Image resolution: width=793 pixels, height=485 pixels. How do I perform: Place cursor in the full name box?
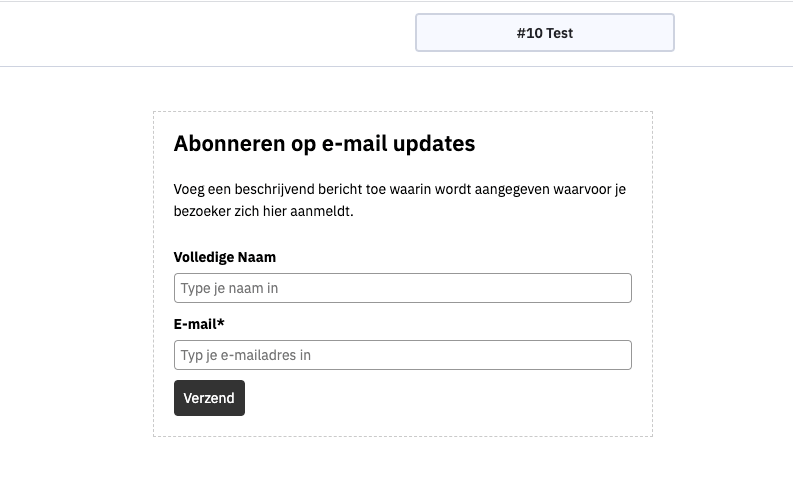pos(402,288)
